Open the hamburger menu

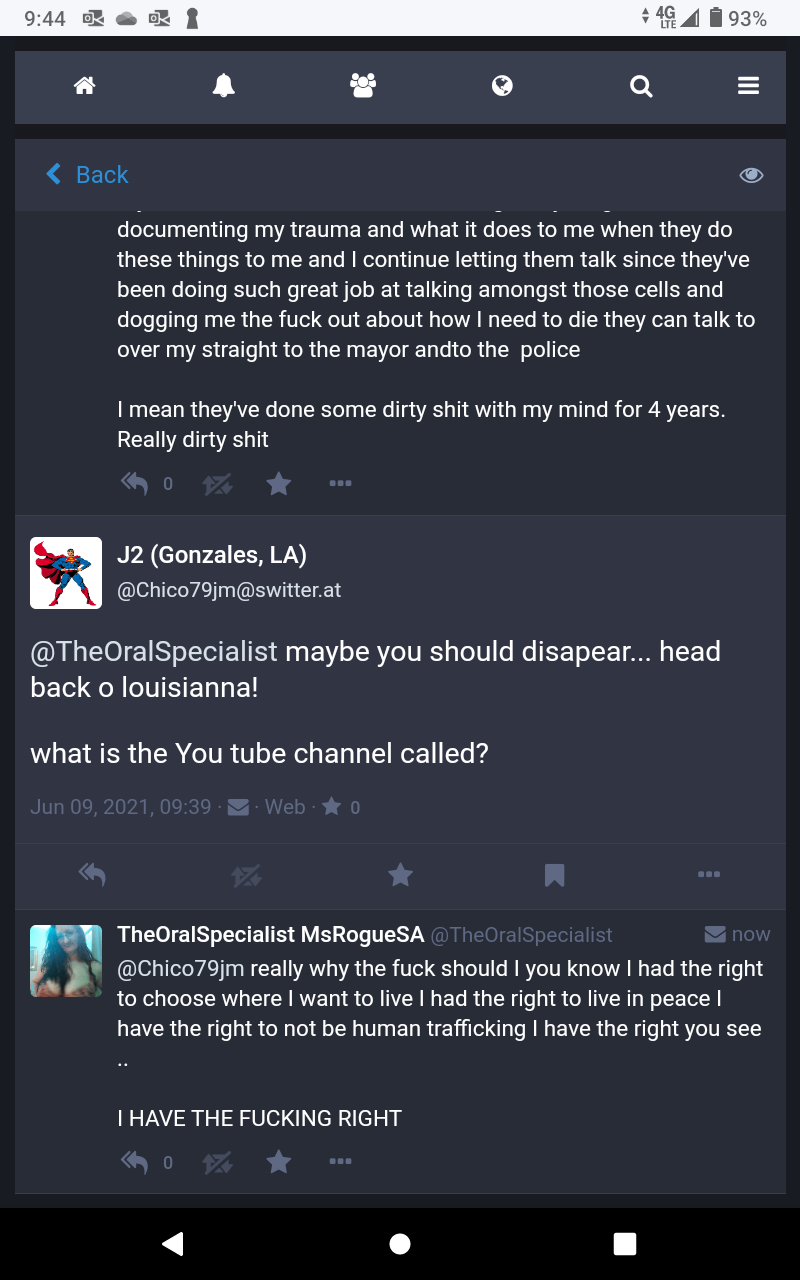748,87
